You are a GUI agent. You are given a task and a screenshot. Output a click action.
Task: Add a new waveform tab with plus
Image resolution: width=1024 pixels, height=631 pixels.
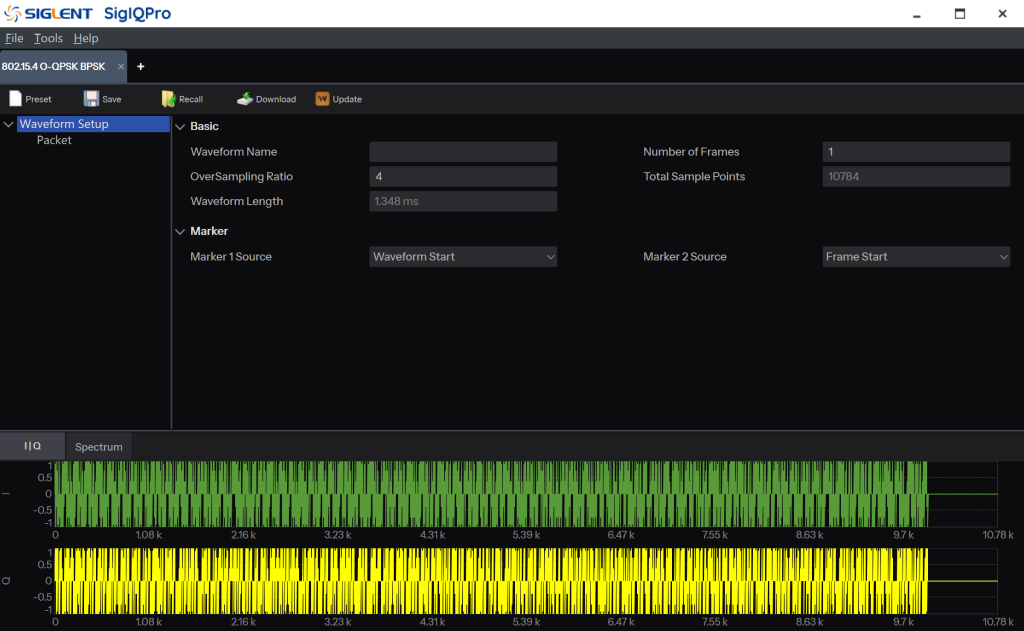[x=140, y=66]
